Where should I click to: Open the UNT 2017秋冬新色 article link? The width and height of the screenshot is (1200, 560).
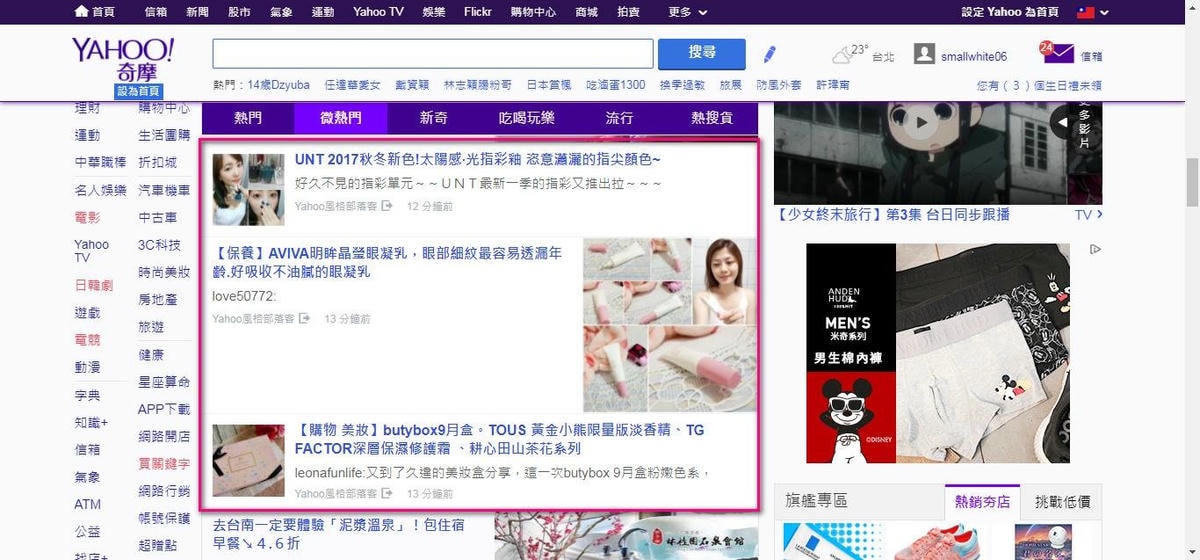click(x=477, y=160)
